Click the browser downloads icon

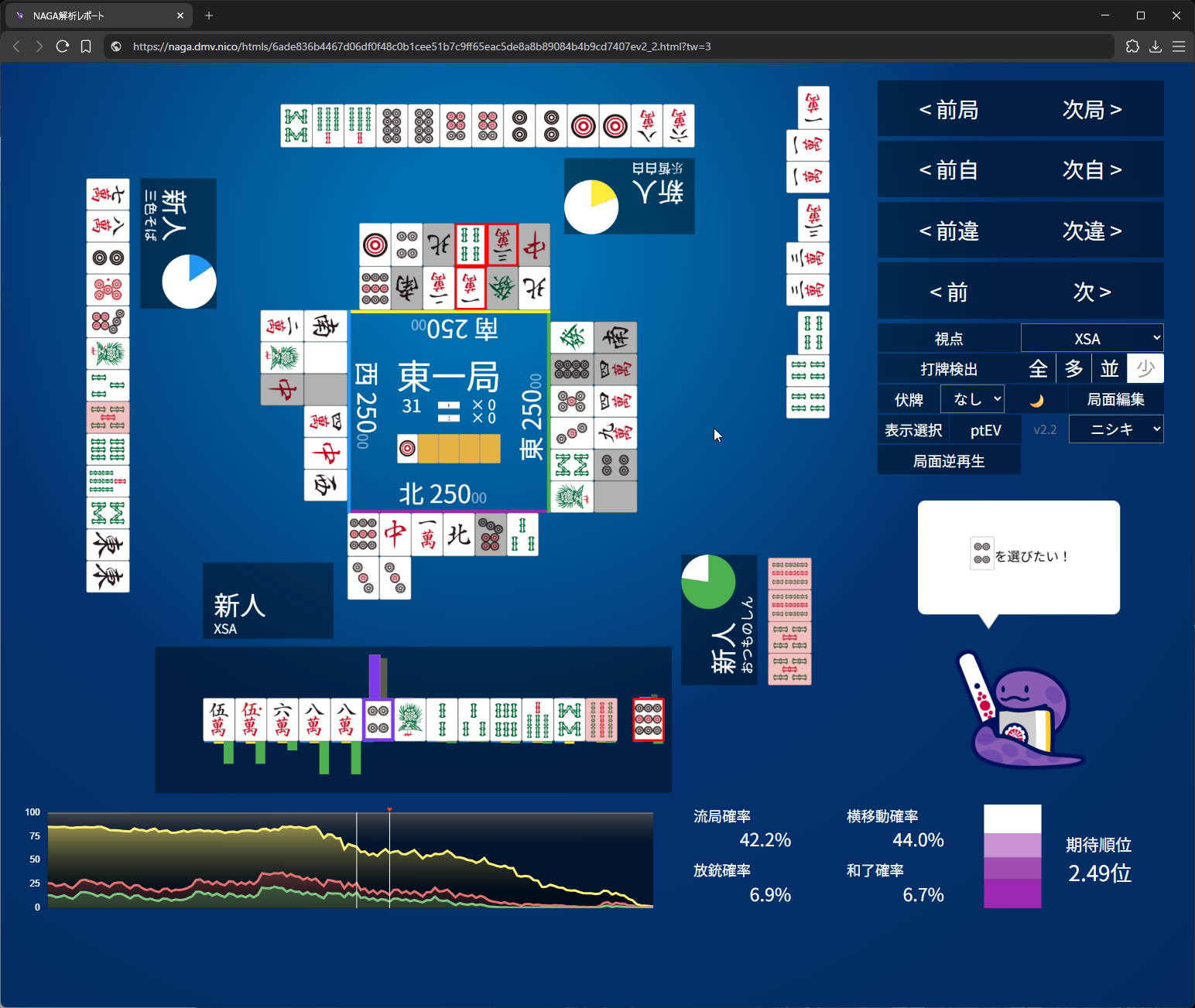tap(1156, 46)
